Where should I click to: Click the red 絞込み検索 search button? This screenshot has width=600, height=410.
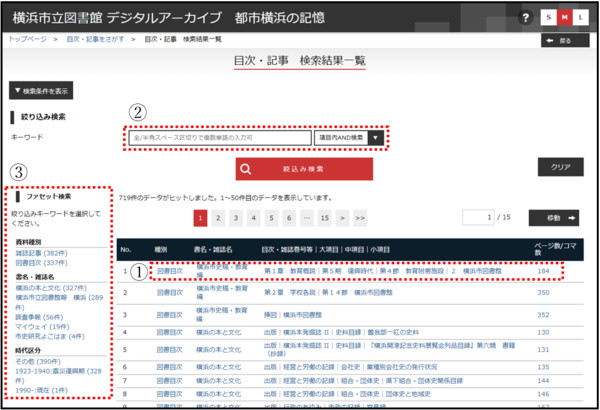click(304, 168)
